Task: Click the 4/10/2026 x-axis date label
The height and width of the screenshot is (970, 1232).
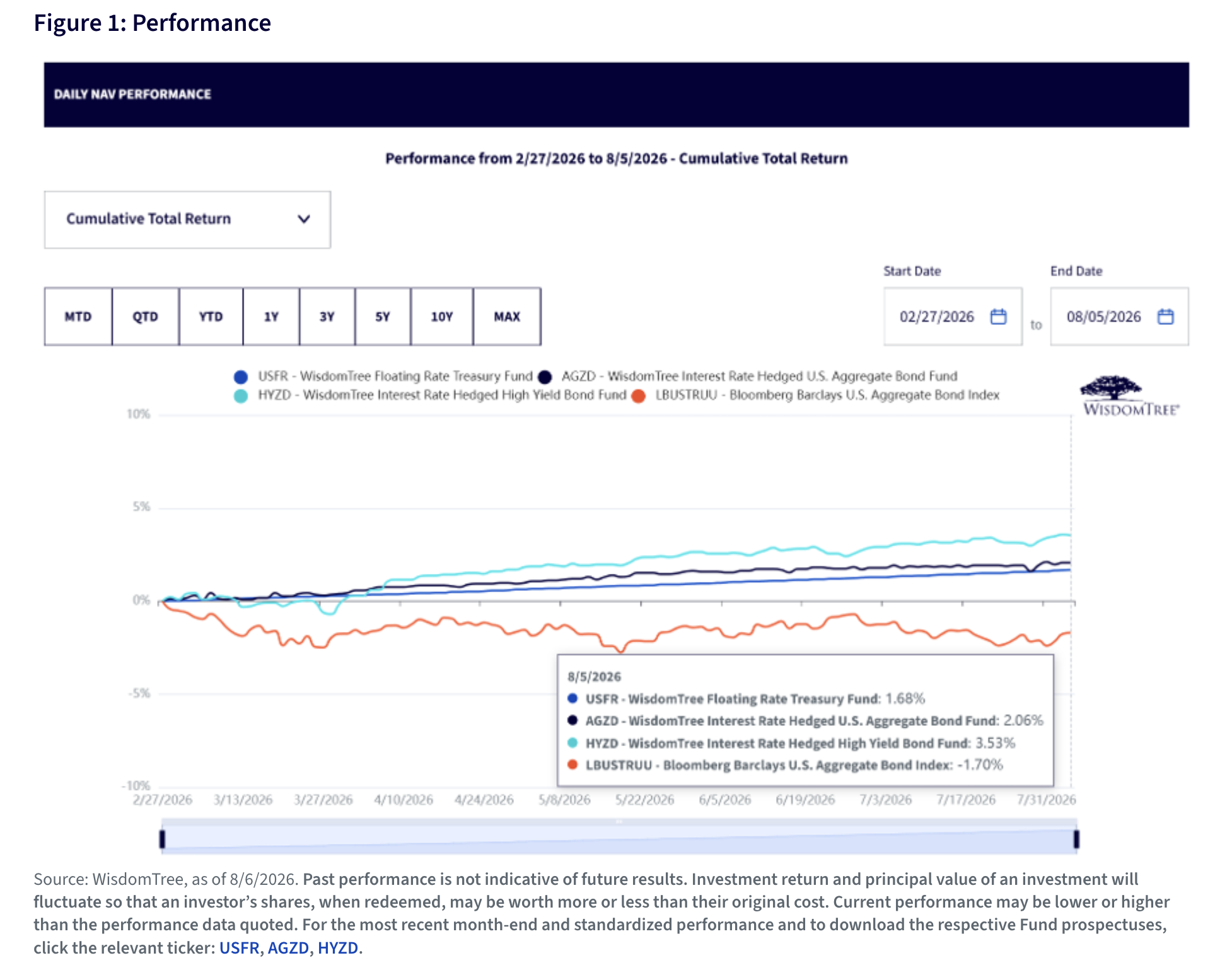Action: [x=404, y=800]
